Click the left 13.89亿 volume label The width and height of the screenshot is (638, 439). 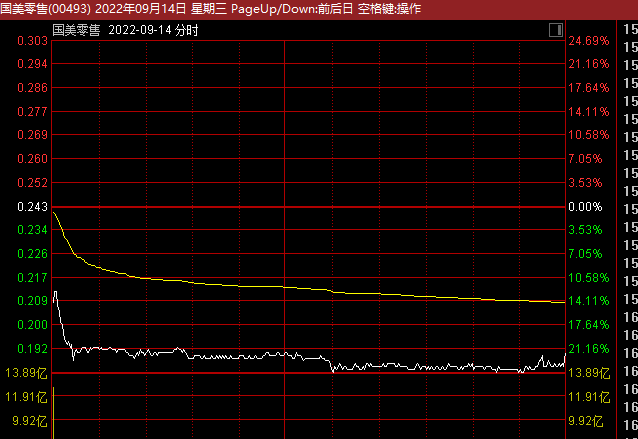pos(25,373)
